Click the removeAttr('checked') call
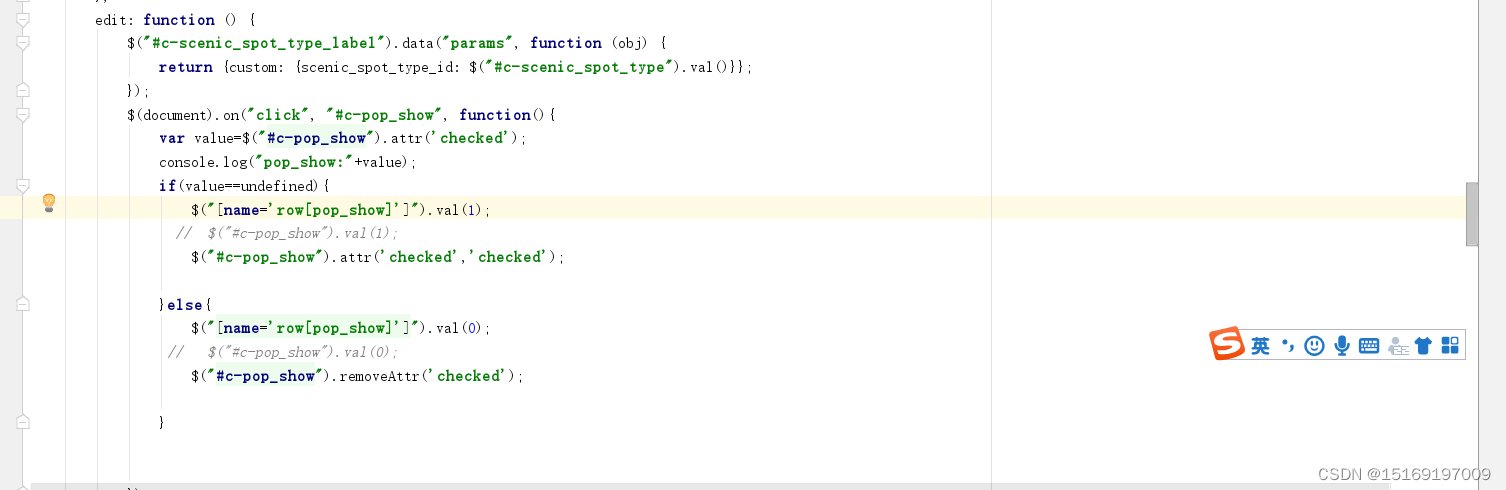Viewport: 1506px width, 490px height. click(x=430, y=376)
